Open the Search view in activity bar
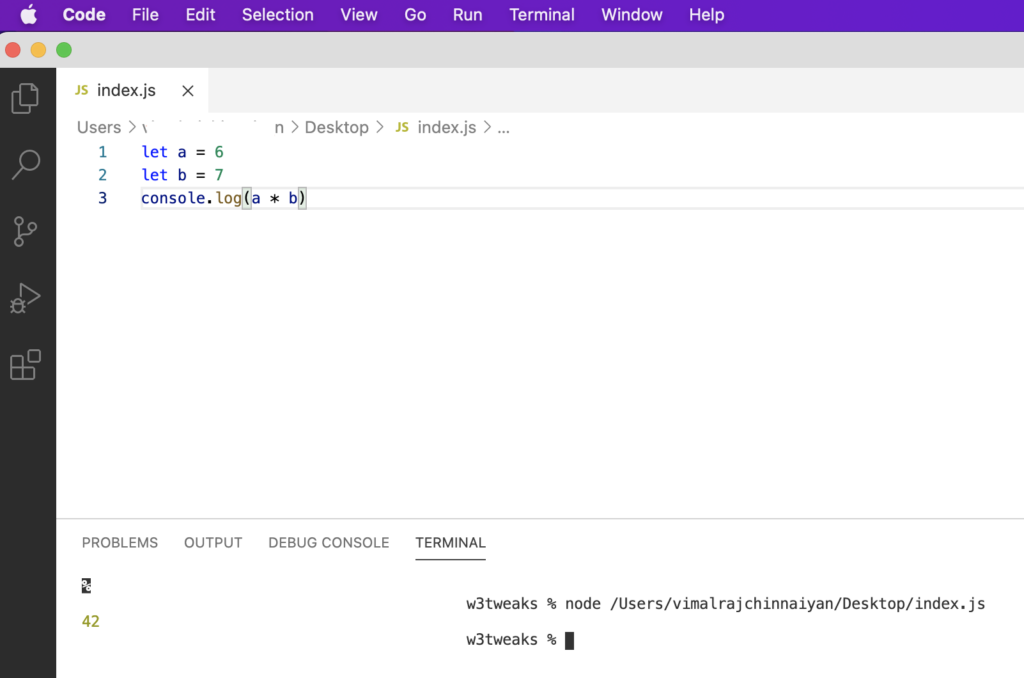 pyautogui.click(x=25, y=165)
